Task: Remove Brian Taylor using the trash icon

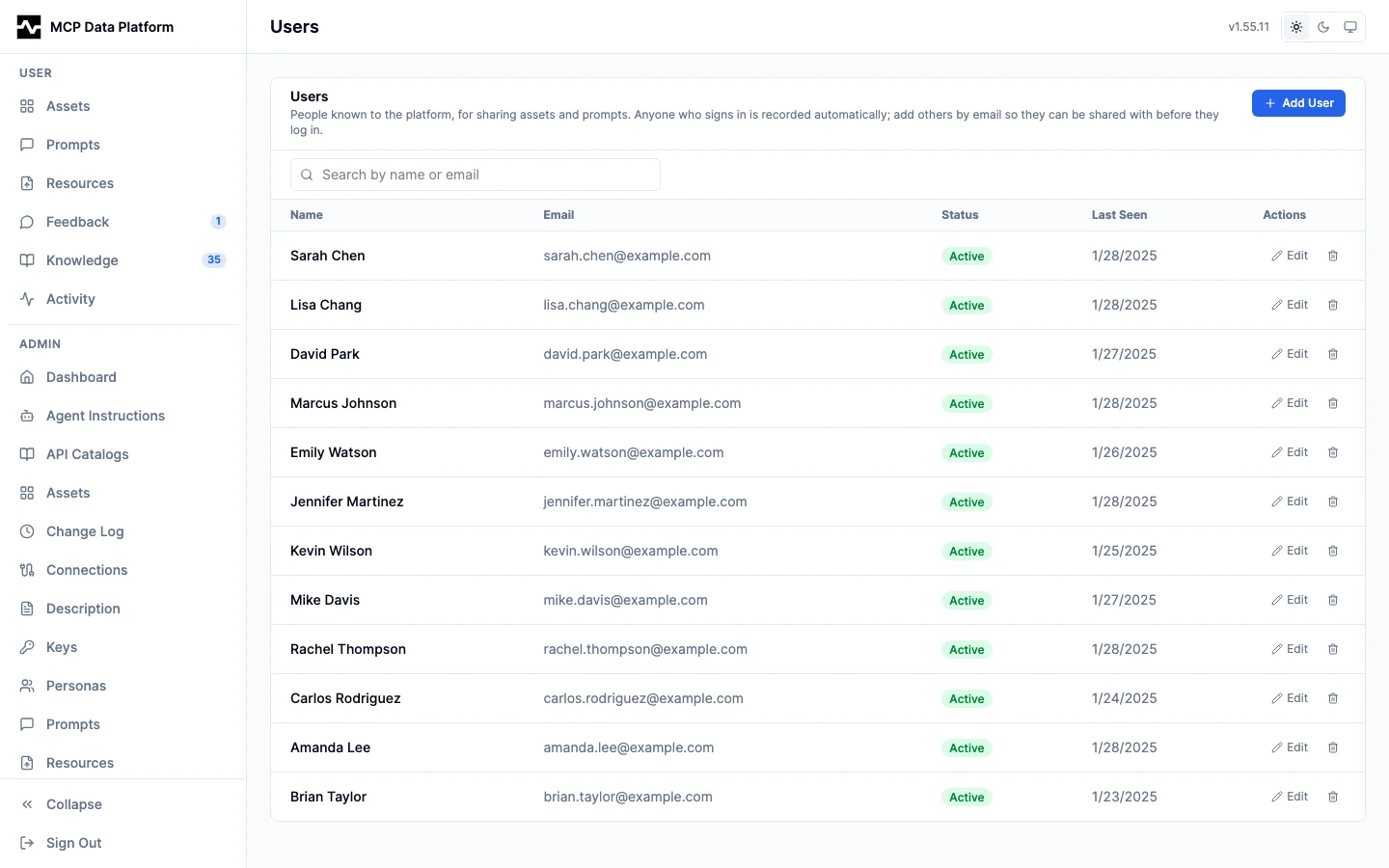Action: click(1333, 797)
